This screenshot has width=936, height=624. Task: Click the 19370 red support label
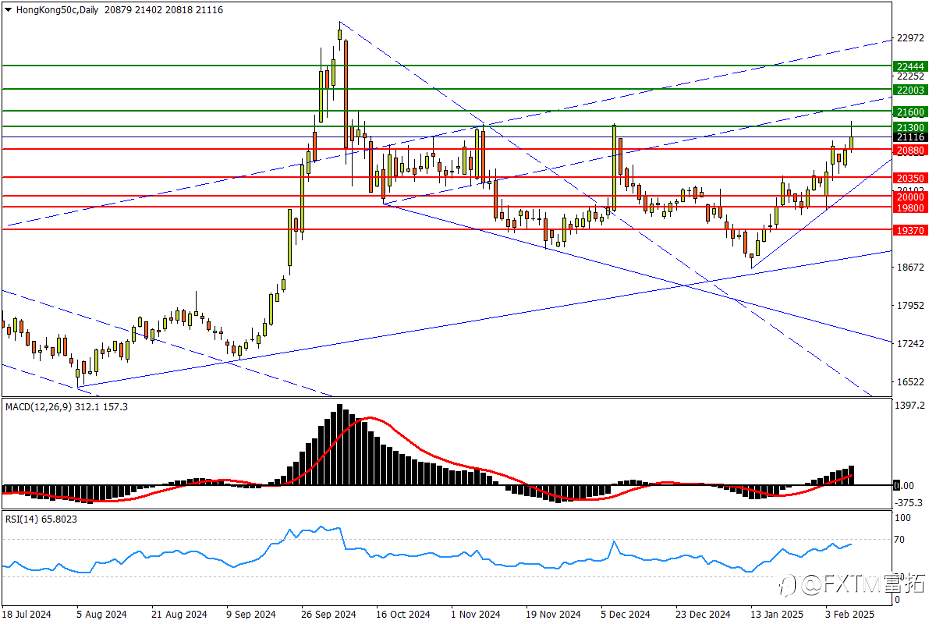pyautogui.click(x=910, y=230)
